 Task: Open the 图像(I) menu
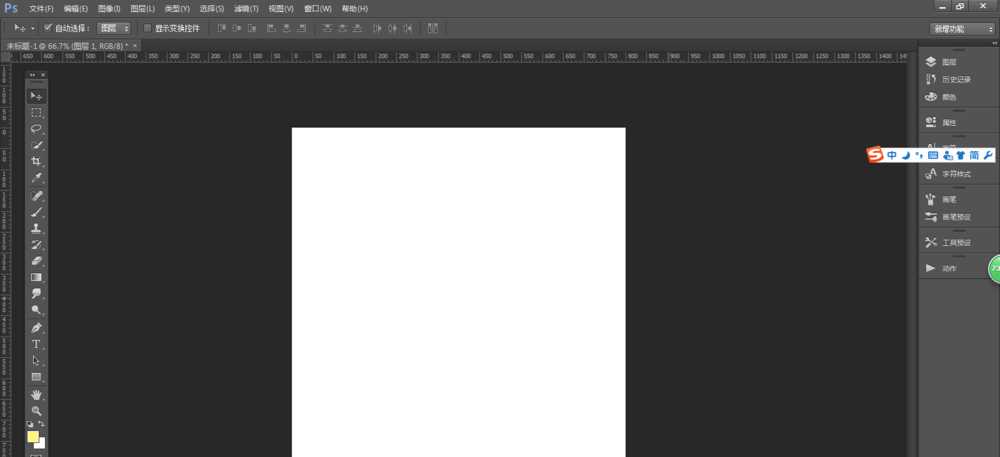pyautogui.click(x=108, y=8)
